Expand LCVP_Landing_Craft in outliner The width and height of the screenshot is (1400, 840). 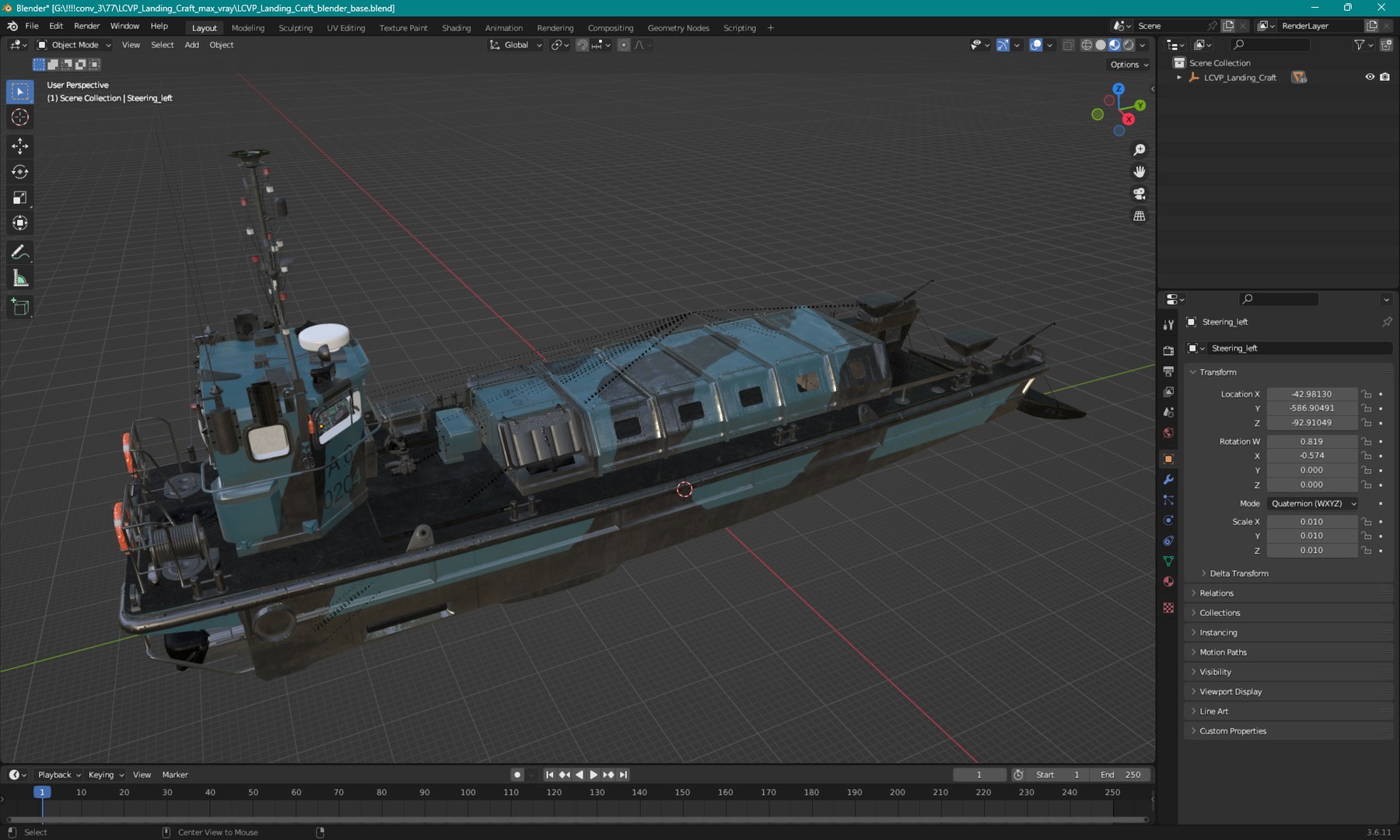click(x=1179, y=77)
